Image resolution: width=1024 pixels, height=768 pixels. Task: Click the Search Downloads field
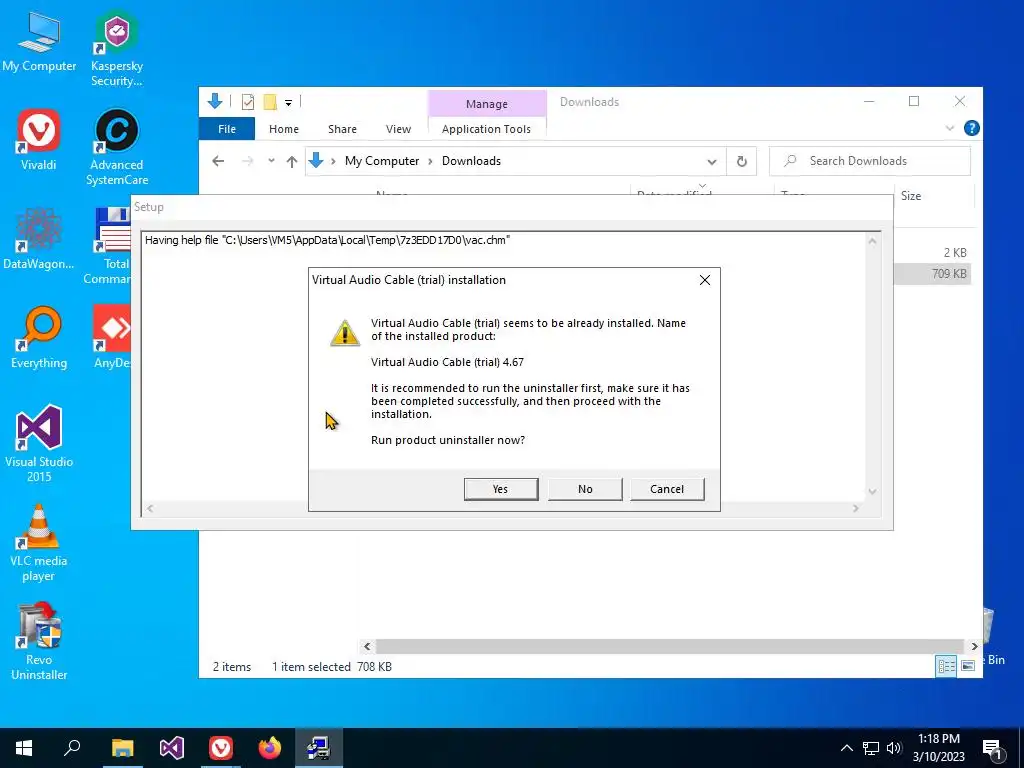point(870,161)
